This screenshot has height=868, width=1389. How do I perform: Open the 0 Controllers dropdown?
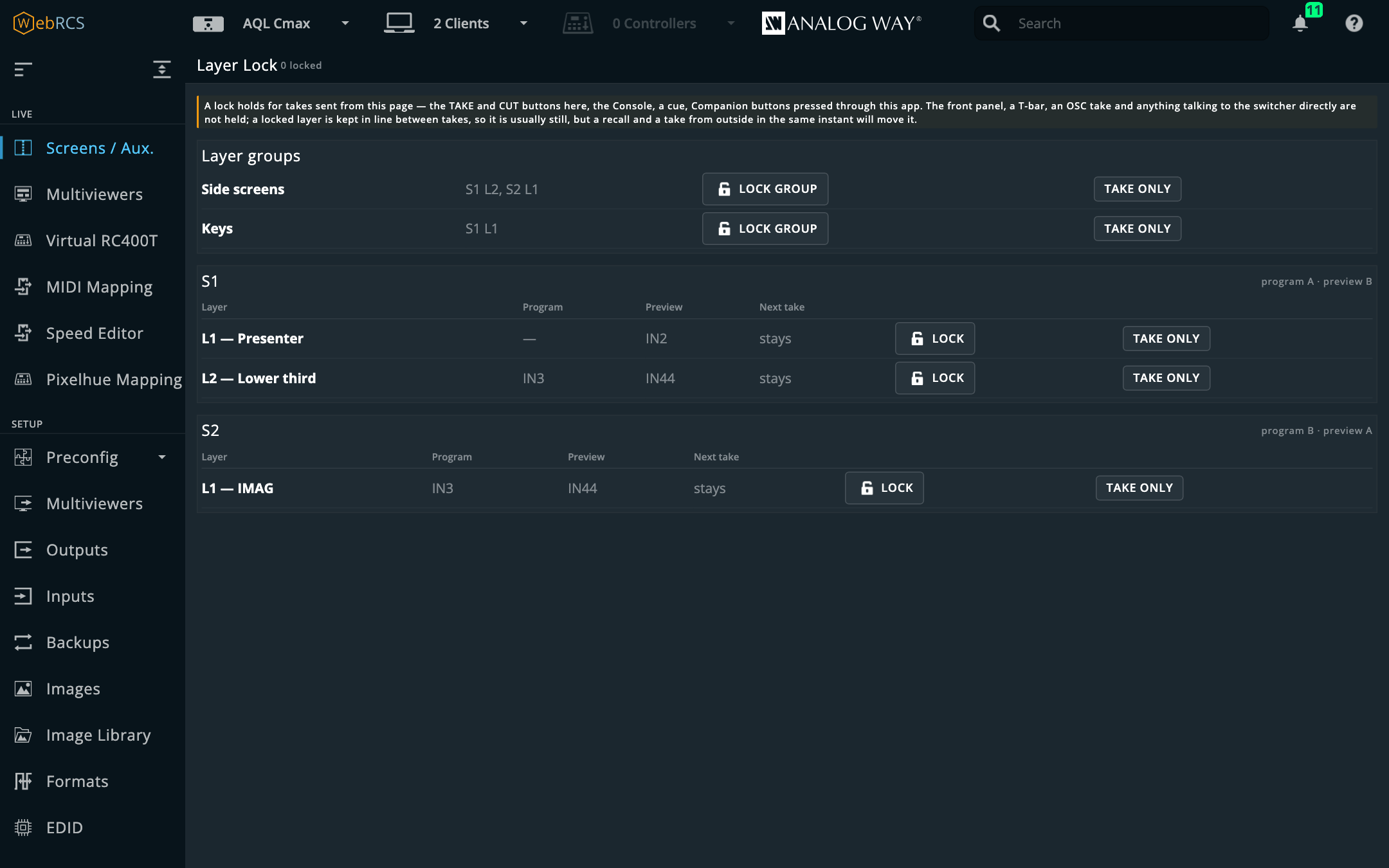pyautogui.click(x=731, y=23)
